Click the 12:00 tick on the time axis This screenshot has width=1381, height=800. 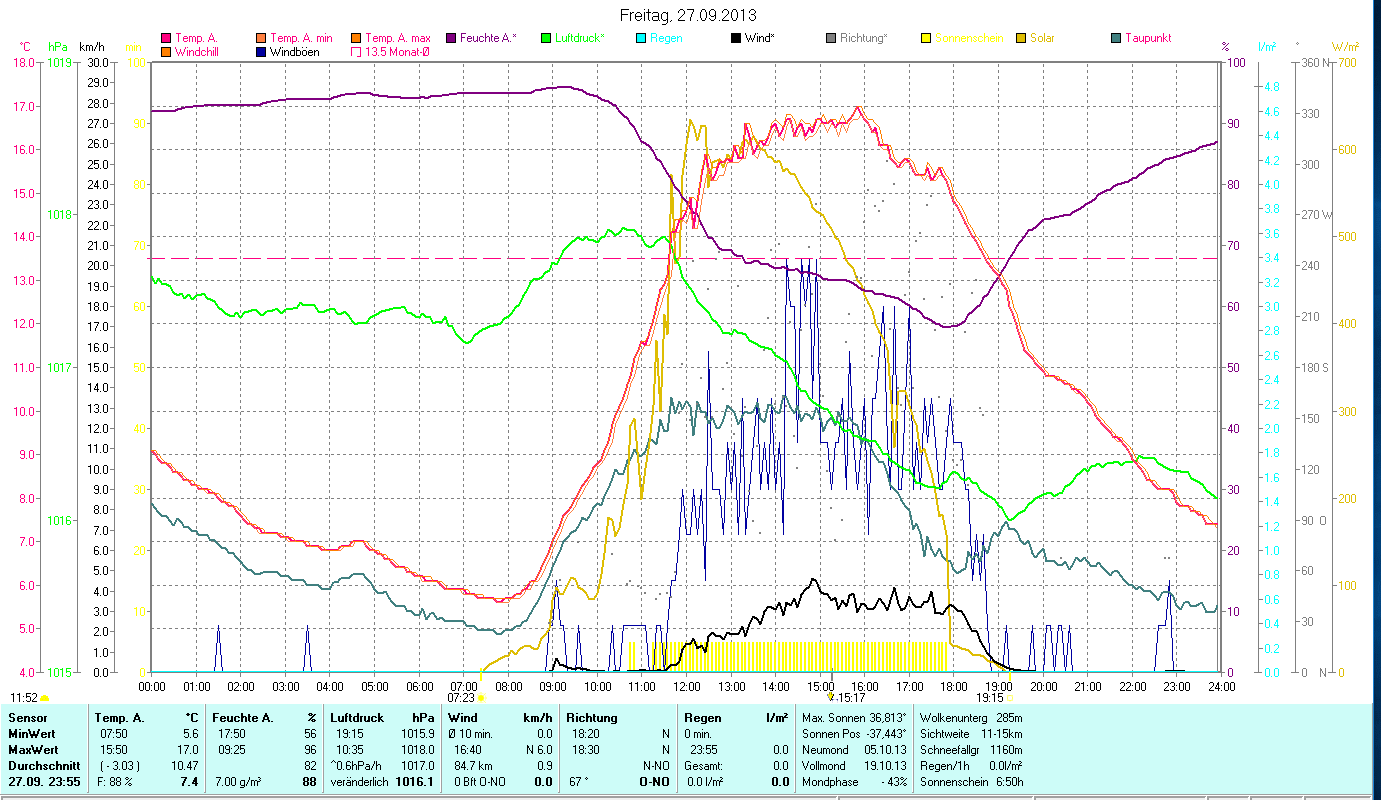(x=686, y=686)
